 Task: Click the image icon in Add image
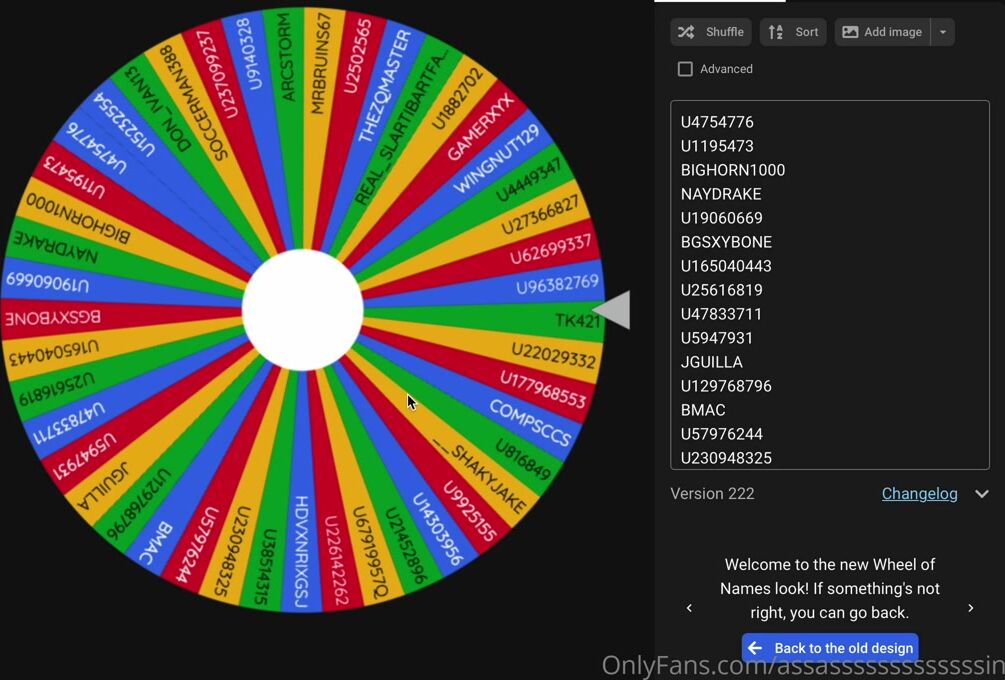850,32
